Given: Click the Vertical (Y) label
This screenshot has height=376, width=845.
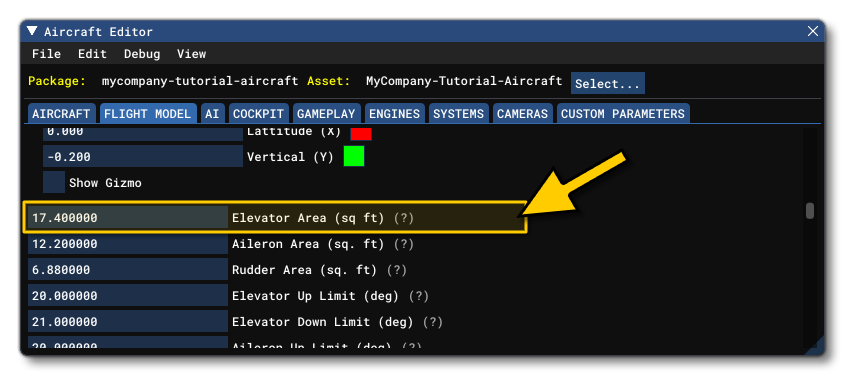Looking at the screenshot, I should point(290,157).
